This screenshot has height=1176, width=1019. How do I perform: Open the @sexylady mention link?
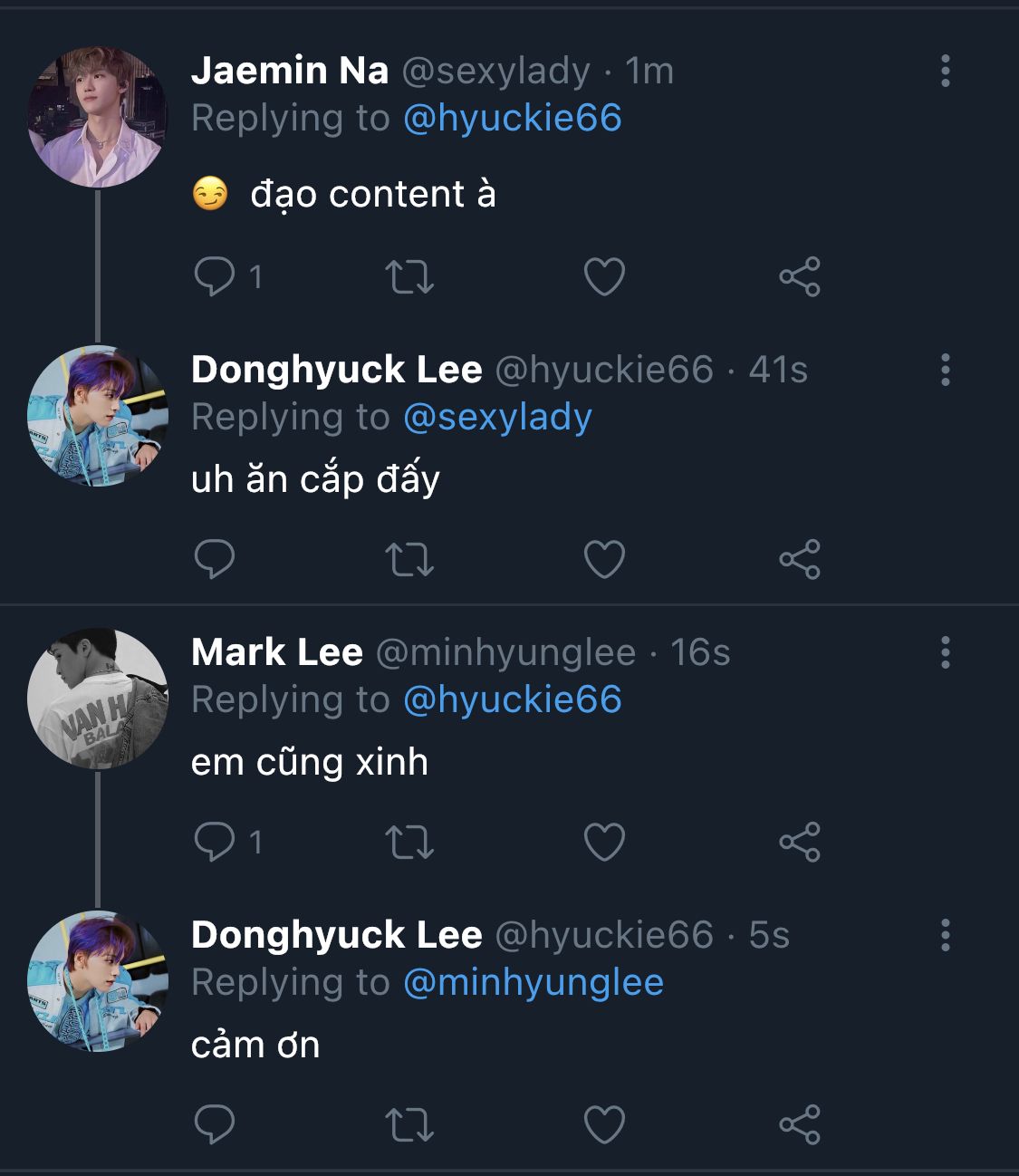497,418
